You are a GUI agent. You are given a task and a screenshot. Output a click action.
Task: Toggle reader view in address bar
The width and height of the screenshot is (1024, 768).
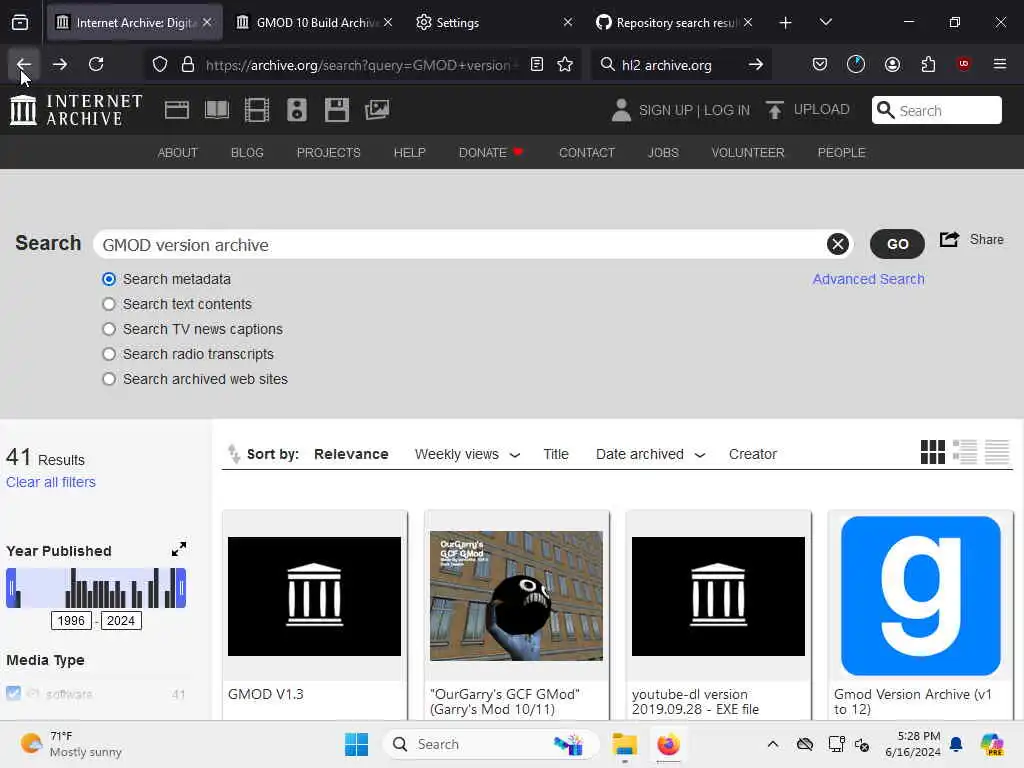(537, 64)
